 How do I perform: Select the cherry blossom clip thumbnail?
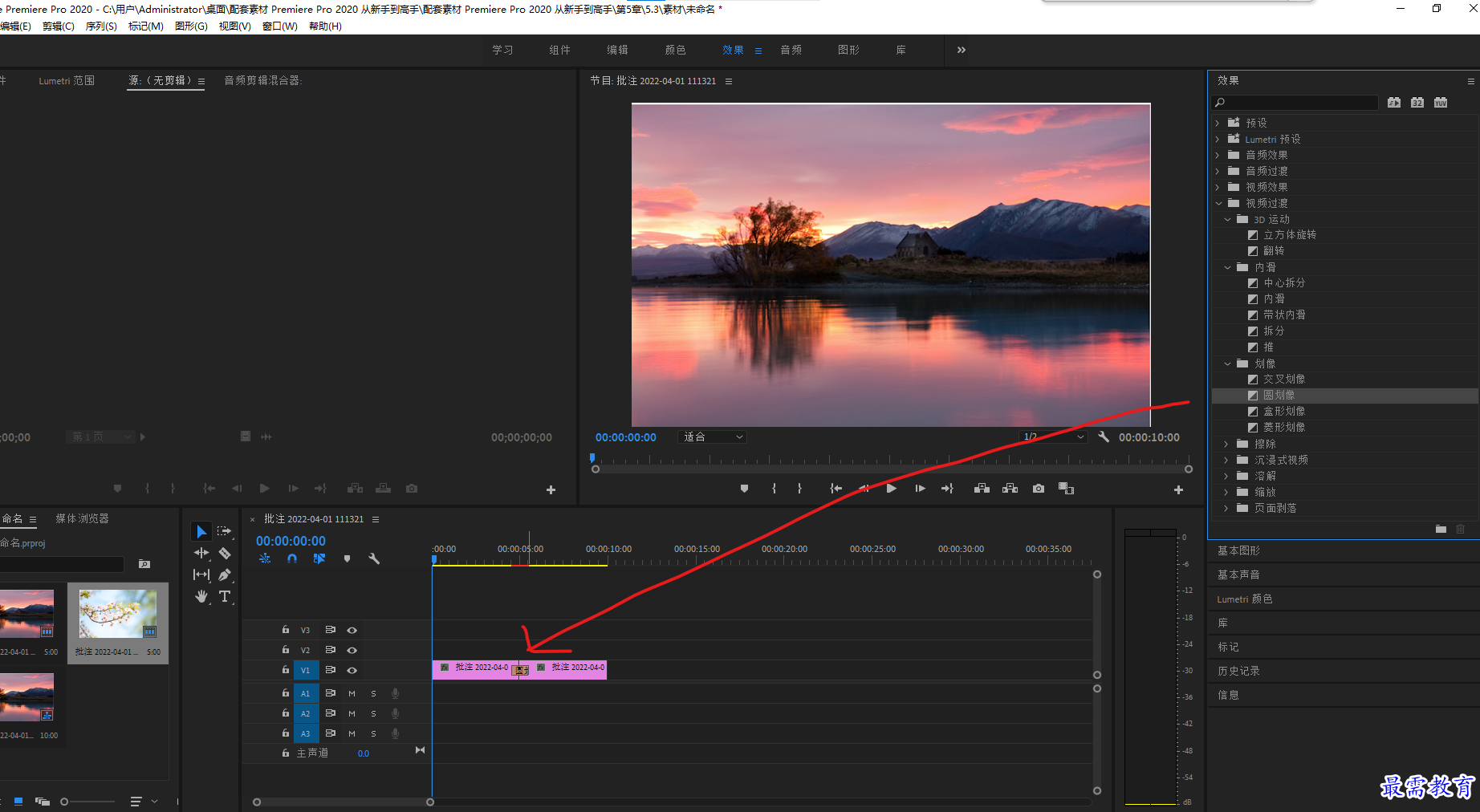118,614
